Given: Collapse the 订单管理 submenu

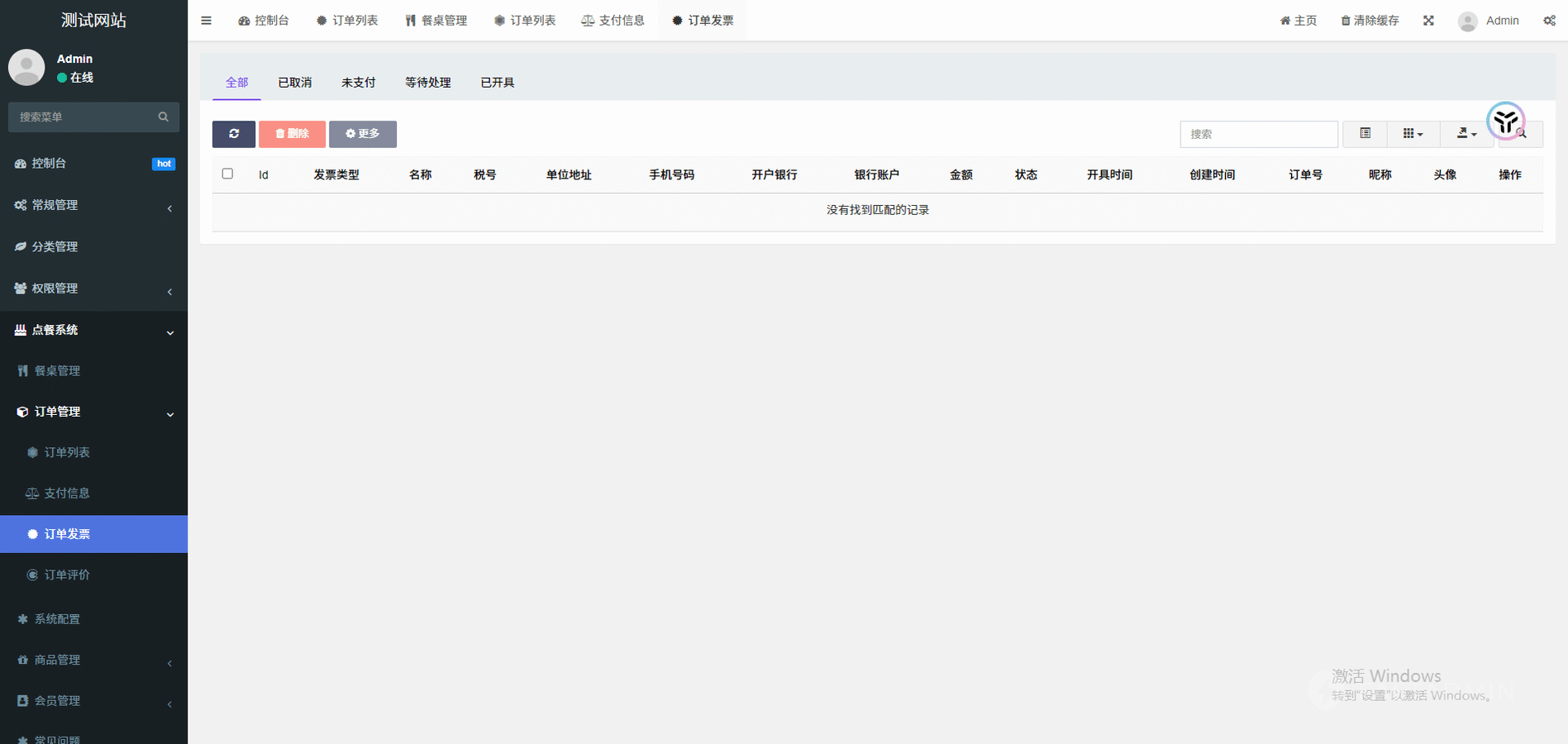Looking at the screenshot, I should click(93, 412).
